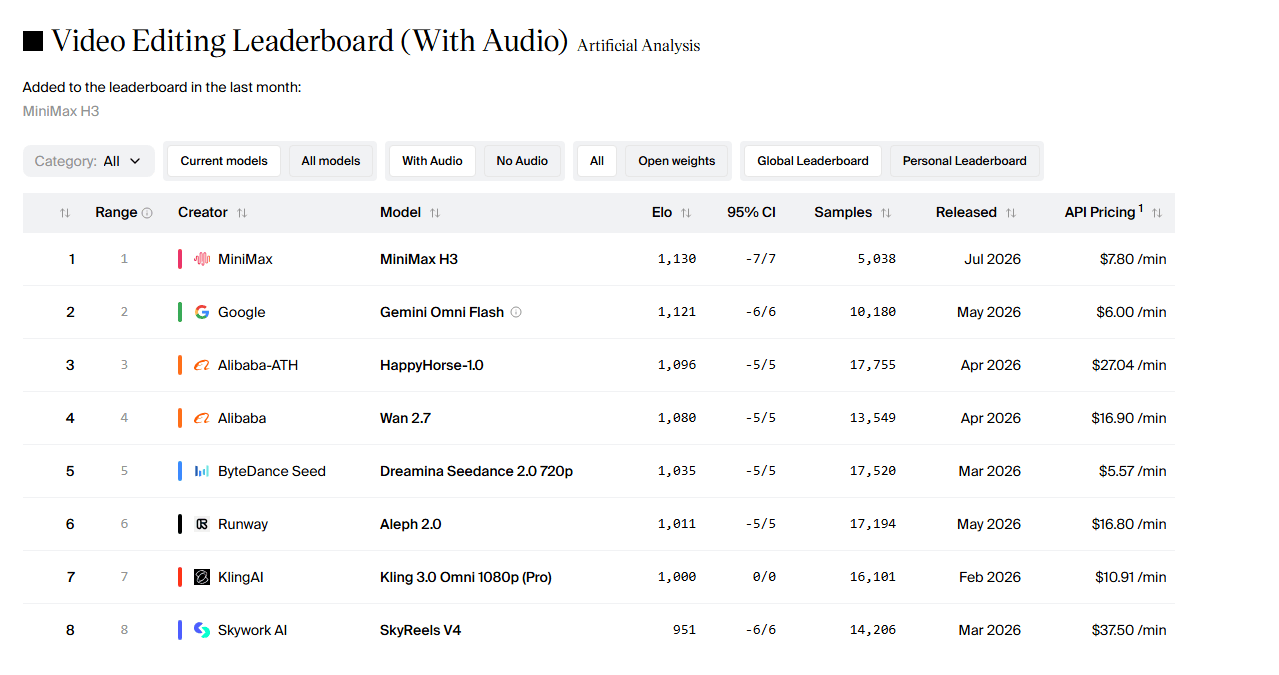Image resolution: width=1279 pixels, height=675 pixels.
Task: Click the MiniMax creator logo icon
Action: pos(202,259)
